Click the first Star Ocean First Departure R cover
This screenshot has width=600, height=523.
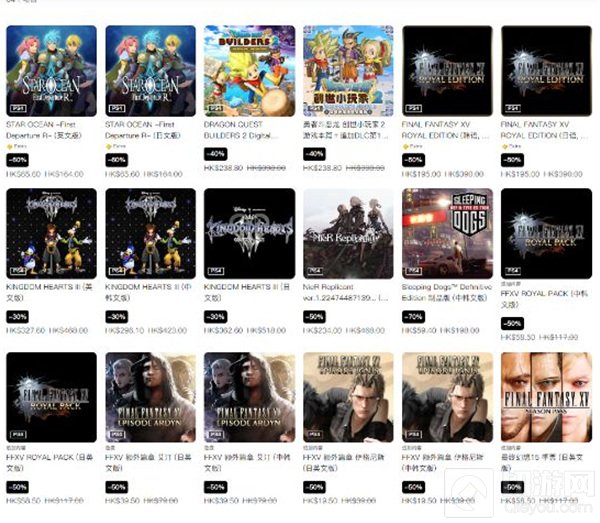point(51,71)
